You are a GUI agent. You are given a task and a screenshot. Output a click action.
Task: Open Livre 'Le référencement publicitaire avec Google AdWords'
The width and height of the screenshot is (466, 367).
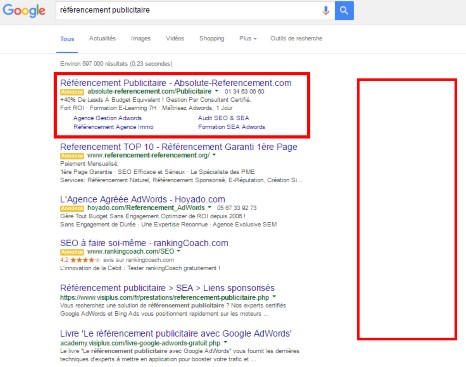pyautogui.click(x=176, y=334)
